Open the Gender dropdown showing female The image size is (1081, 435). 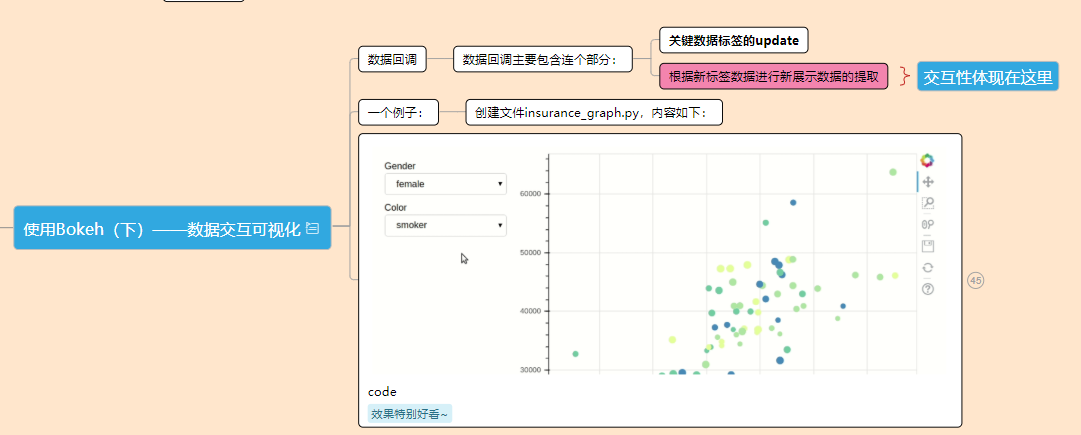(445, 184)
